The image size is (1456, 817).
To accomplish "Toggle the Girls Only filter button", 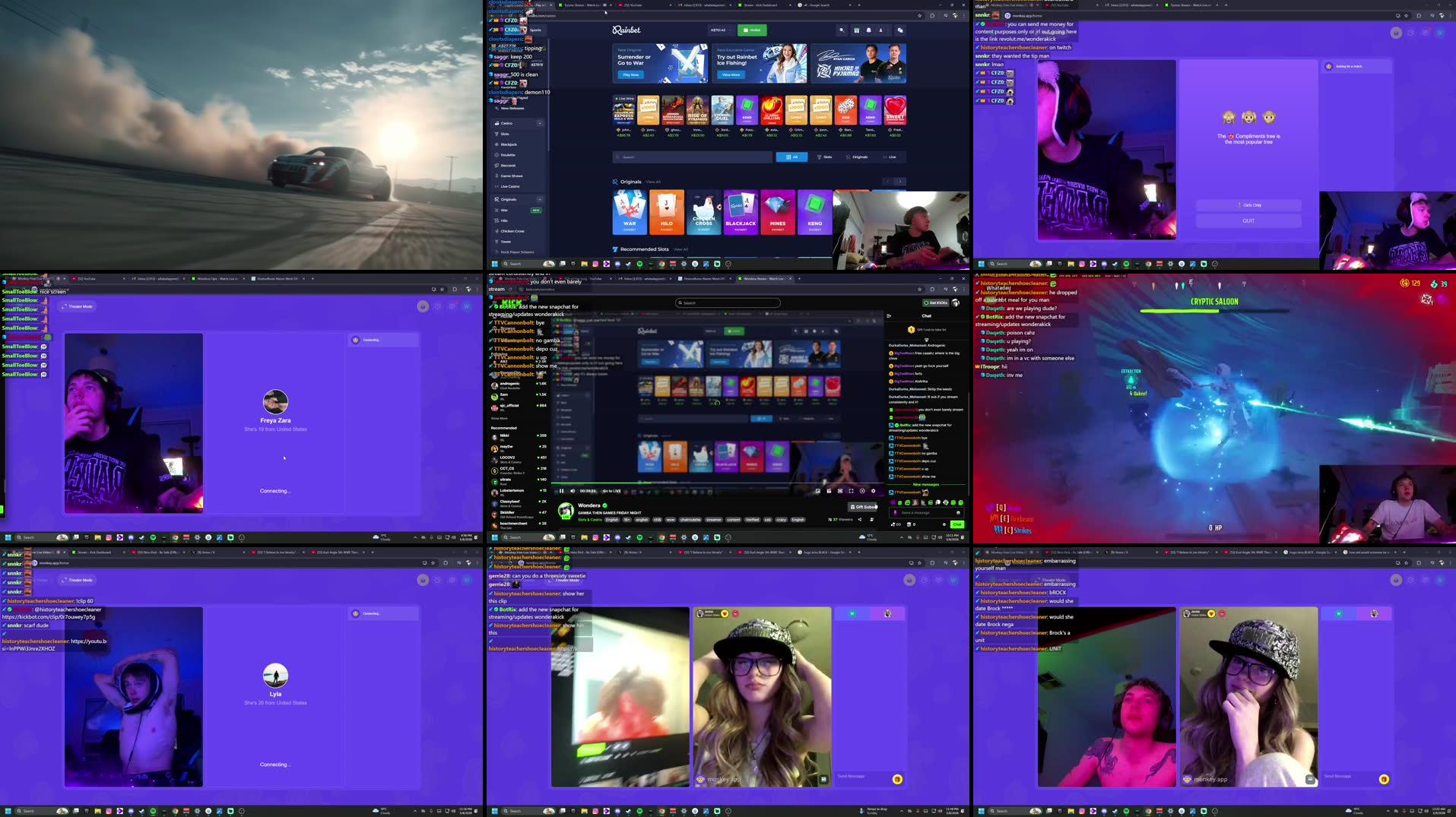I will tap(1248, 205).
